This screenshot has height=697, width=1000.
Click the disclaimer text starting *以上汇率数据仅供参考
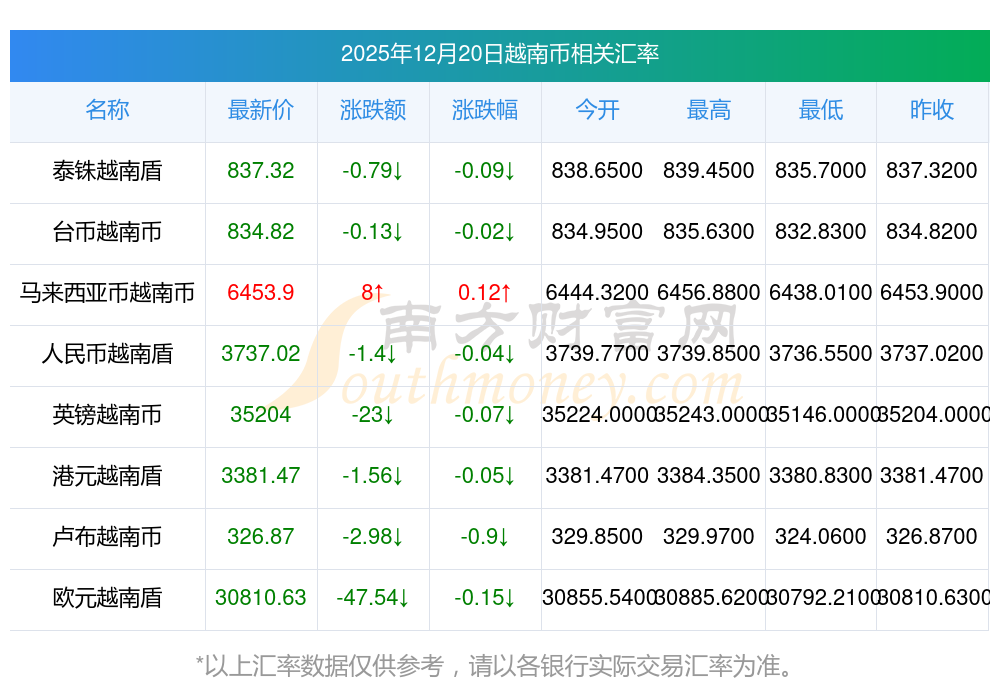click(x=495, y=666)
